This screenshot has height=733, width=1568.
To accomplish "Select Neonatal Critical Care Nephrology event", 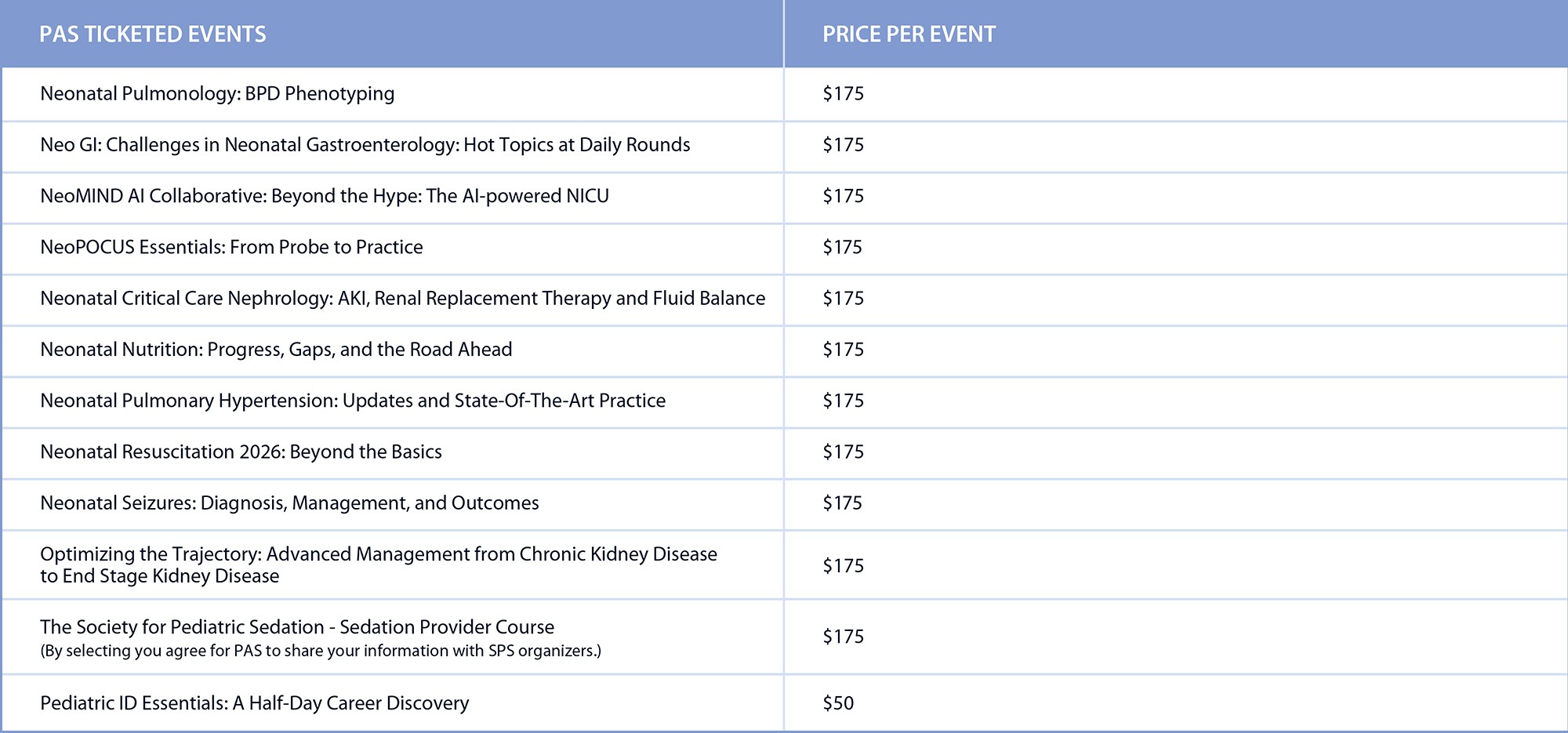I will pyautogui.click(x=403, y=299).
